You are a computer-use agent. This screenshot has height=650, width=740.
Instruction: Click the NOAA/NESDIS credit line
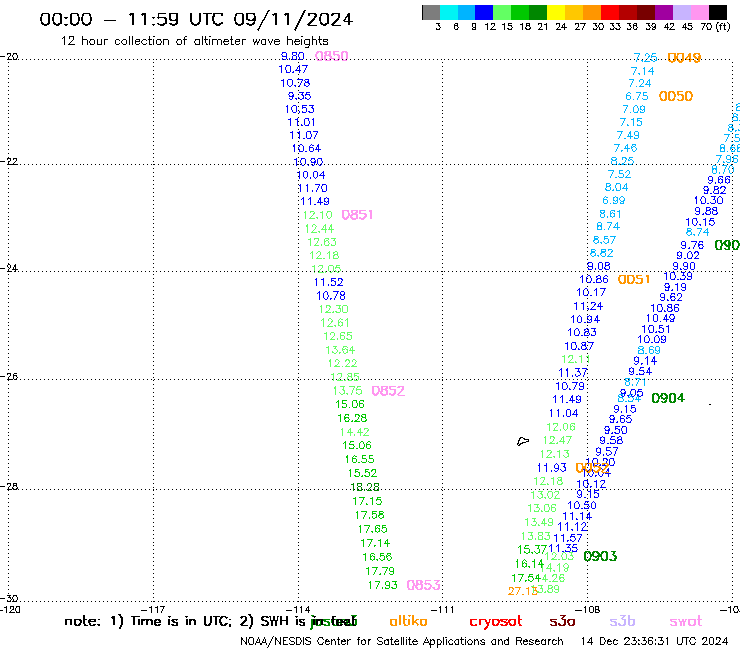[x=402, y=642]
